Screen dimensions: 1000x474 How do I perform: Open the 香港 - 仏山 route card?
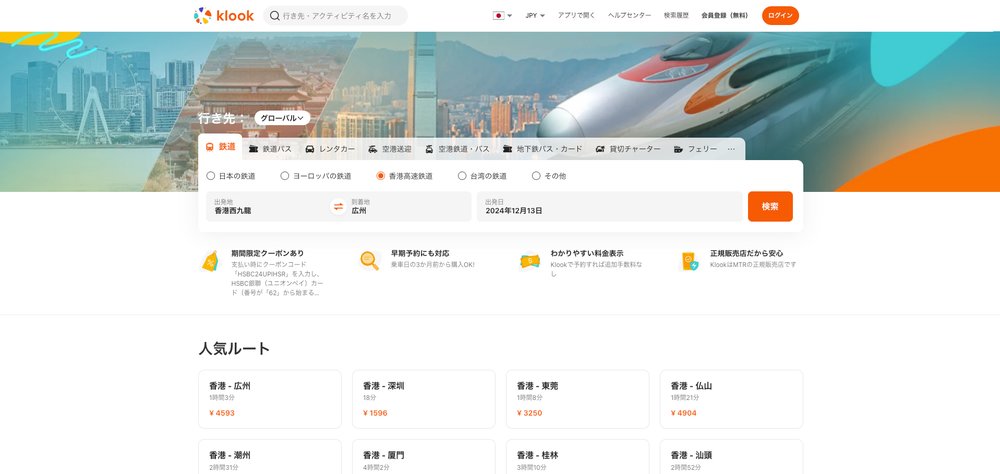[731, 399]
